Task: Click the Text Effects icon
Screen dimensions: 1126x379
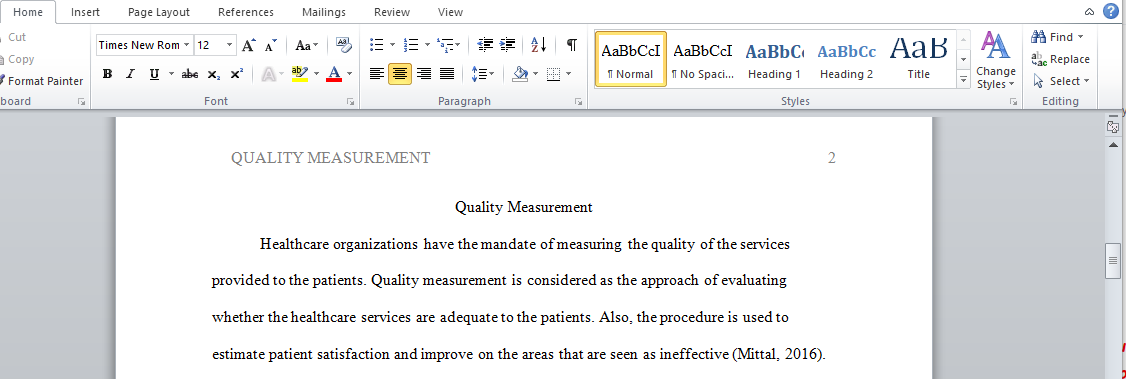Action: (x=269, y=74)
